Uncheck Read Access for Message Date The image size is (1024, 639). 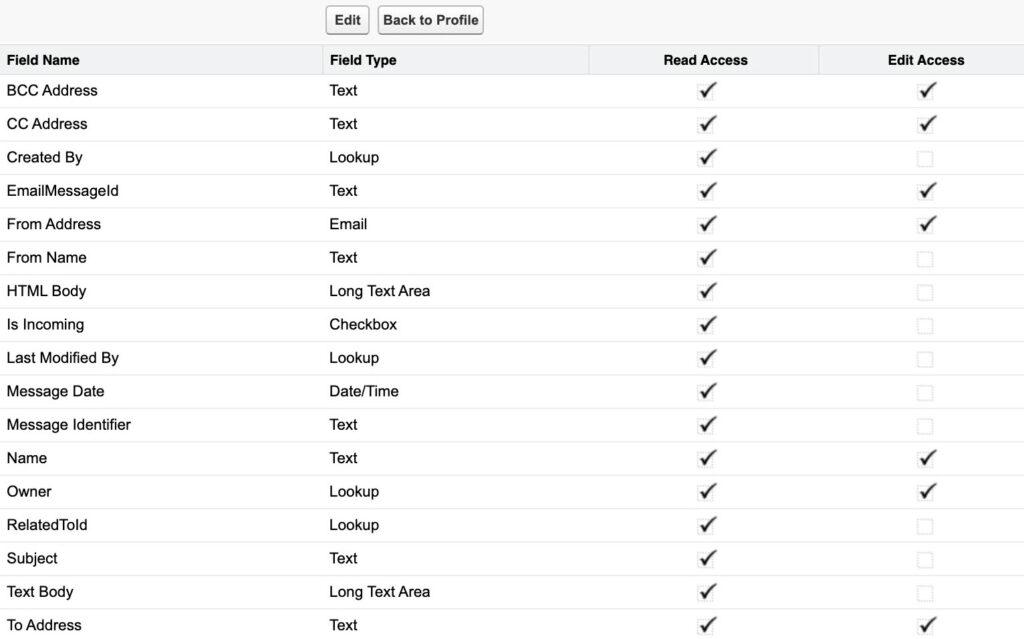click(706, 391)
